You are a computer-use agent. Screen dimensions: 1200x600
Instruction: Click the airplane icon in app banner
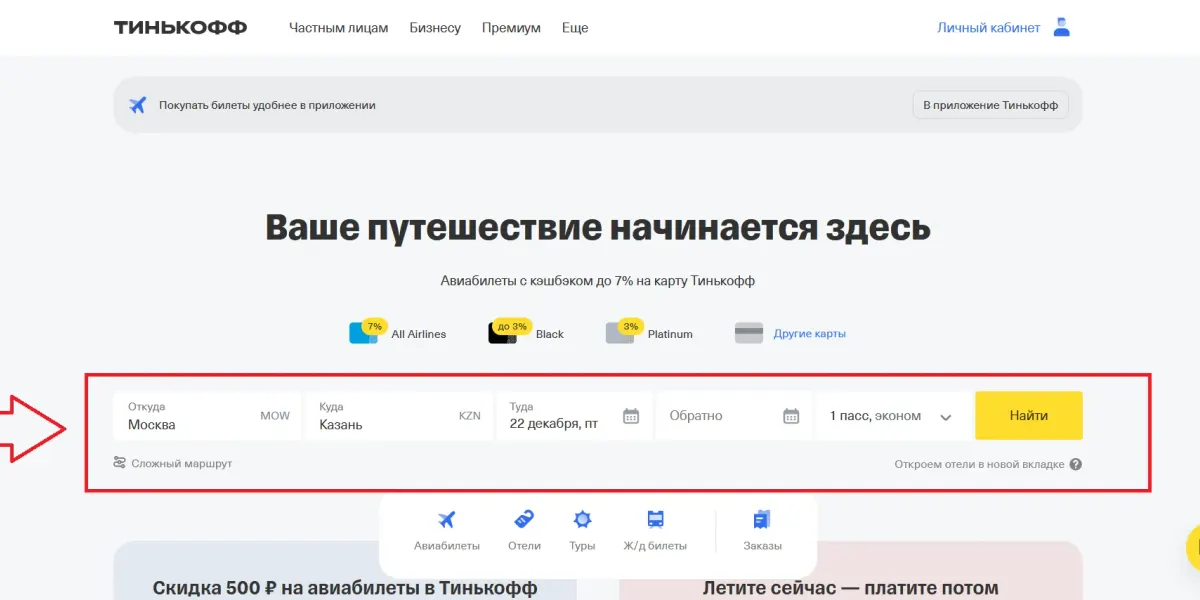[138, 105]
